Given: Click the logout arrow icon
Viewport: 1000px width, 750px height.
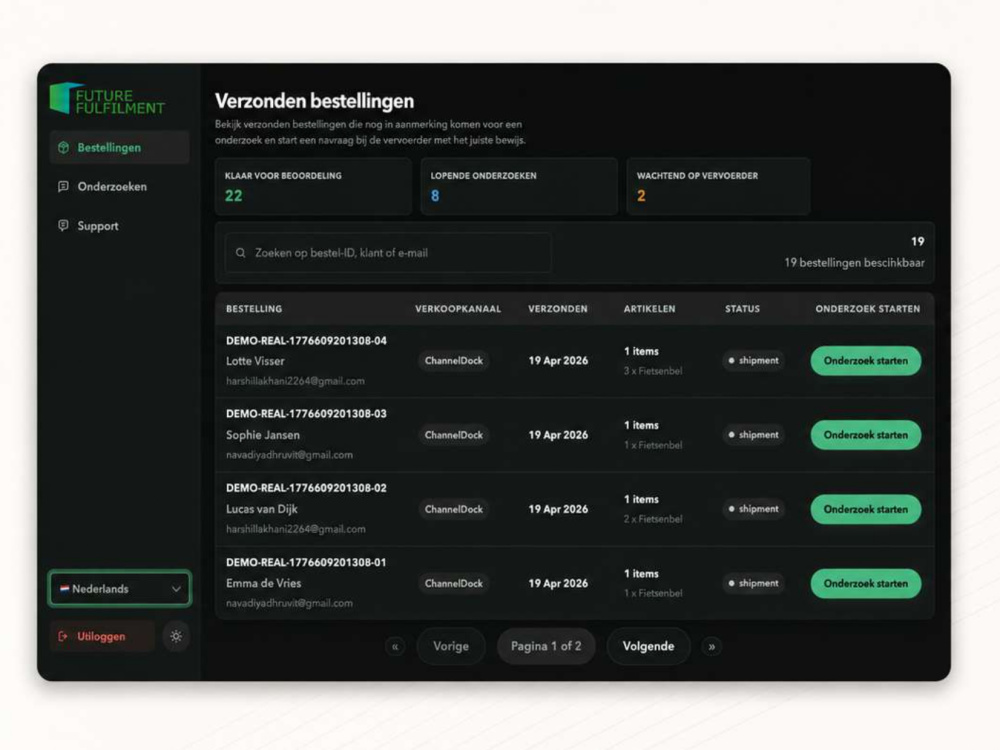Looking at the screenshot, I should (62, 636).
